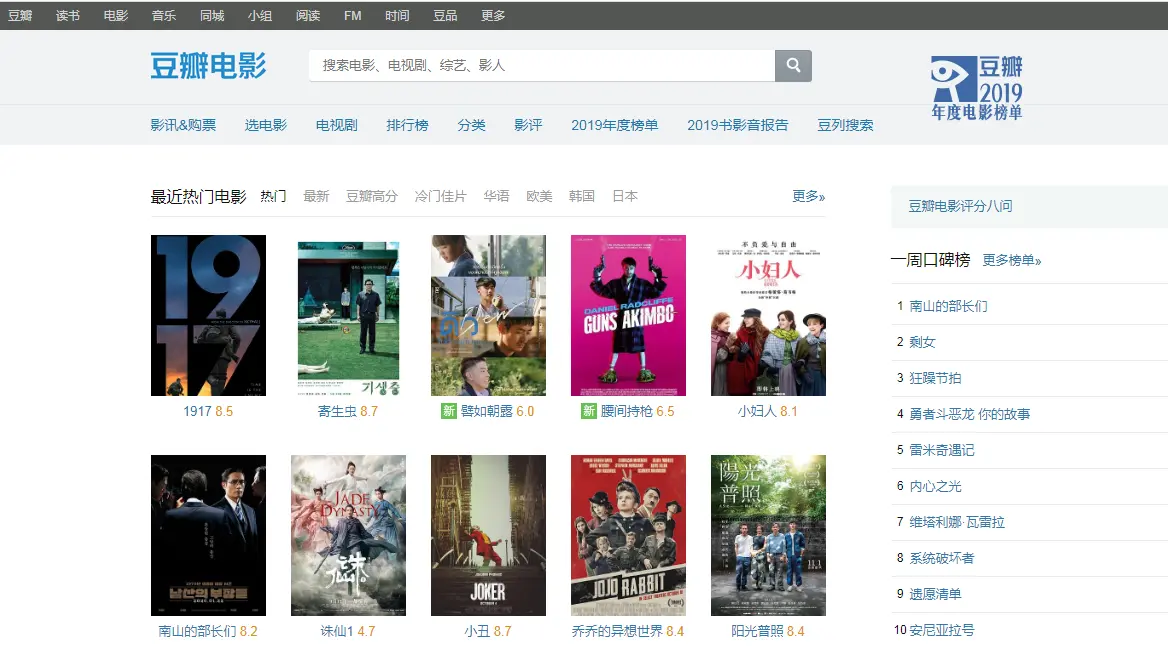Click 更多榜单» next to 一周口碑榜
The image size is (1168, 647).
tap(1012, 261)
